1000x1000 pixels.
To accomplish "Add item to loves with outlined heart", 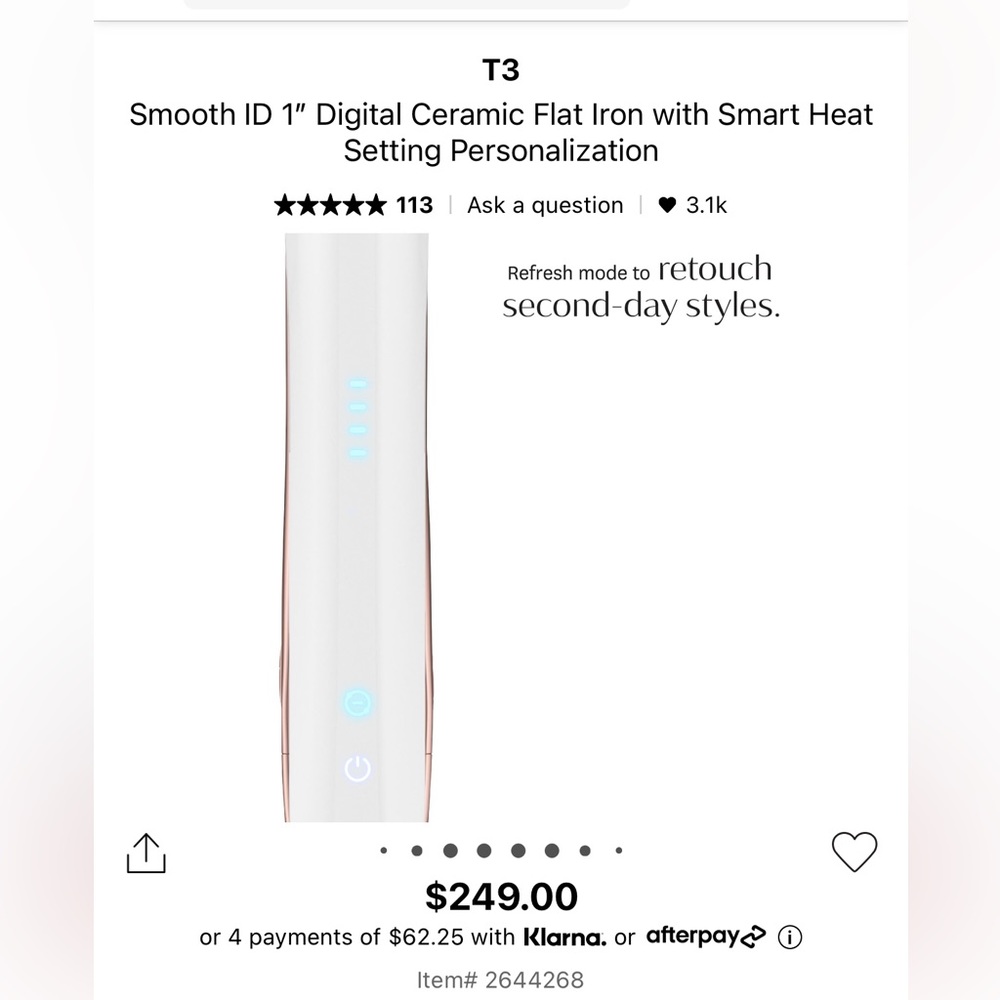I will click(854, 852).
